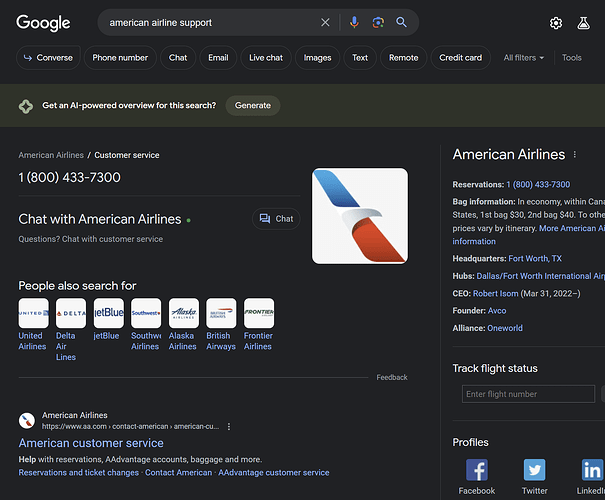This screenshot has width=605, height=500.
Task: Expand the All filters dropdown
Action: pyautogui.click(x=524, y=58)
